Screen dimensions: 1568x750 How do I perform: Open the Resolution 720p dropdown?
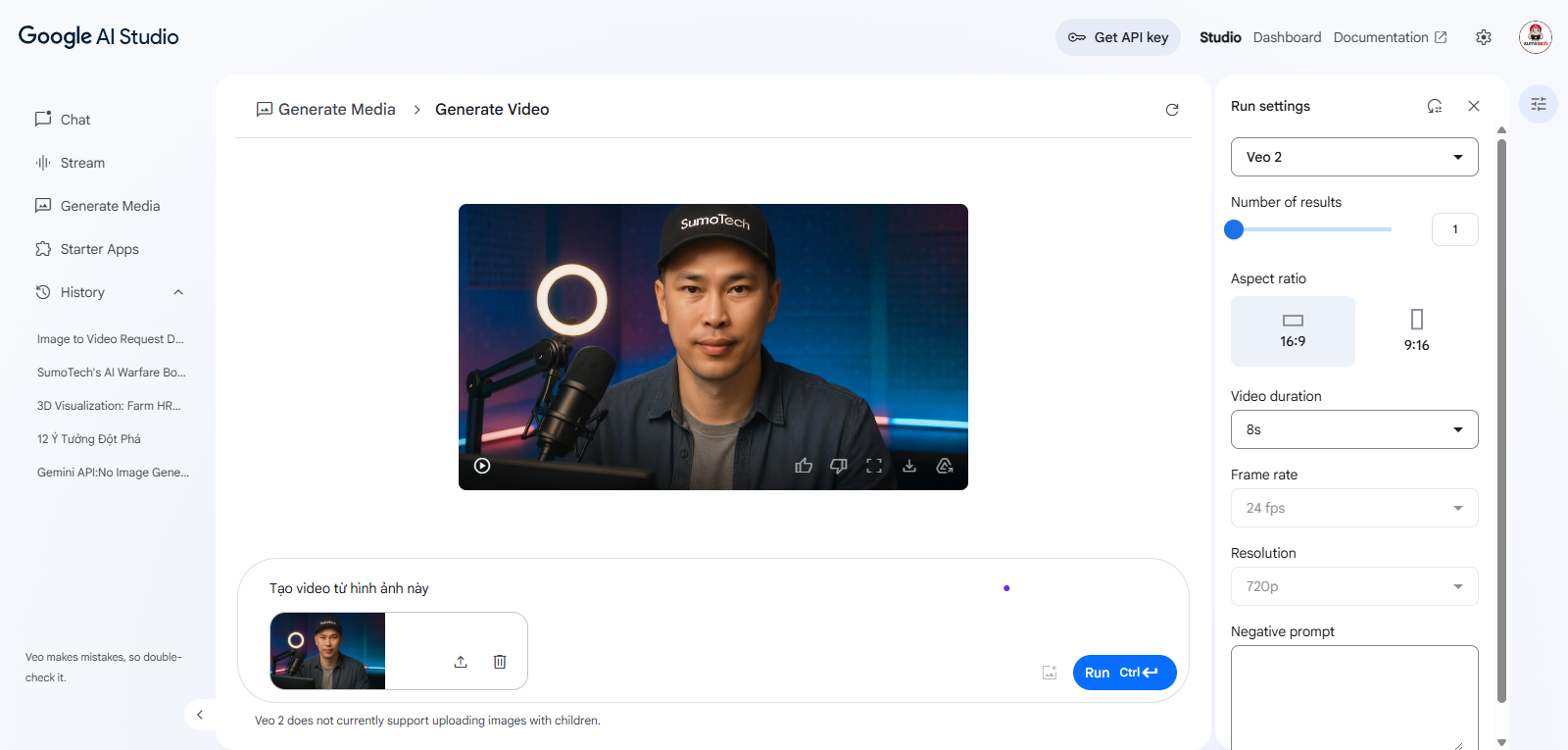point(1354,586)
